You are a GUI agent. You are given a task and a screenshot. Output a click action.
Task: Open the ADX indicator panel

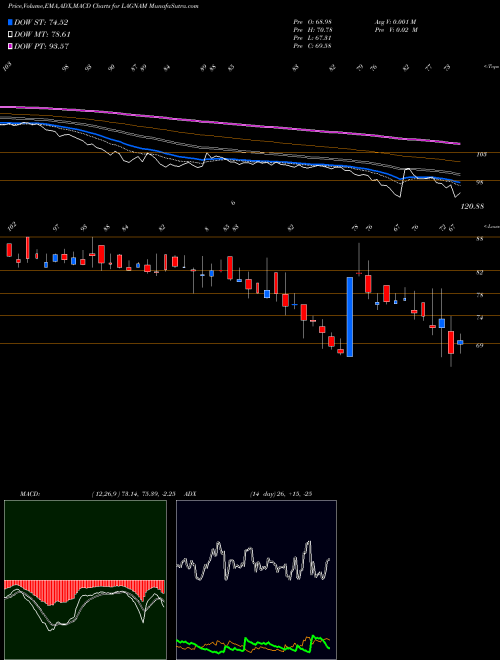click(x=256, y=580)
